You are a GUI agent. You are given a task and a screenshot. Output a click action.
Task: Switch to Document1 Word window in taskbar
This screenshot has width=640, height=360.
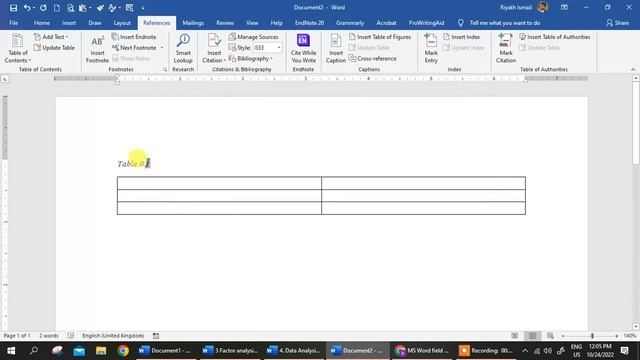click(x=165, y=351)
